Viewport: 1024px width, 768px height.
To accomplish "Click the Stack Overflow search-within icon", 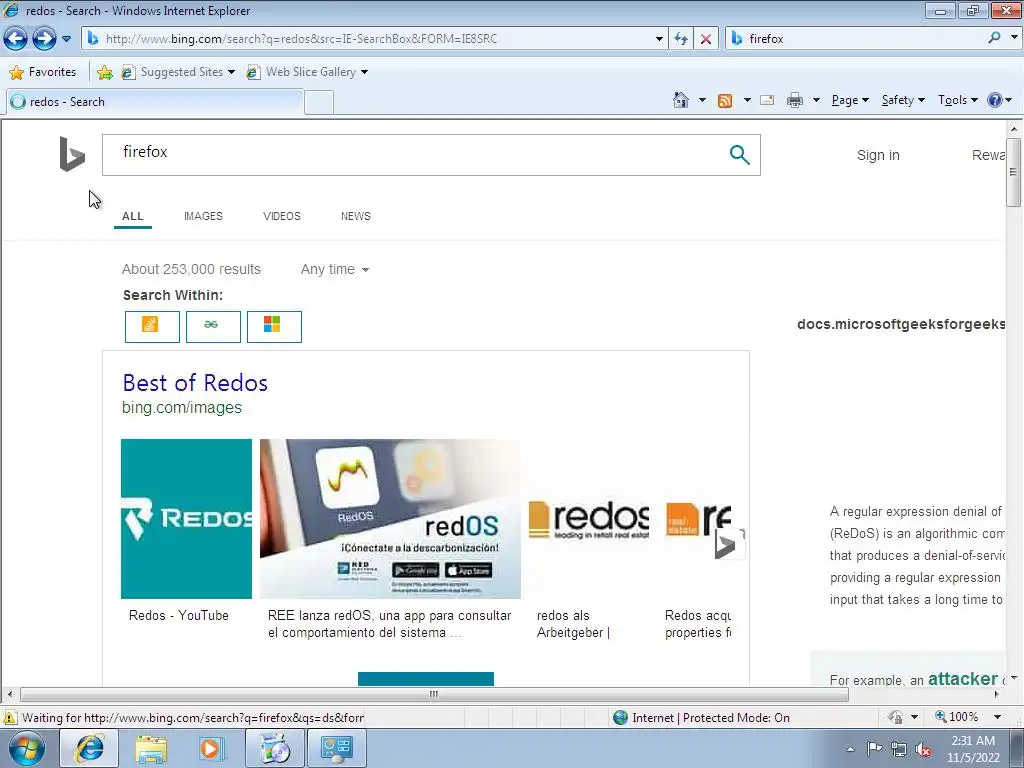I will (152, 327).
